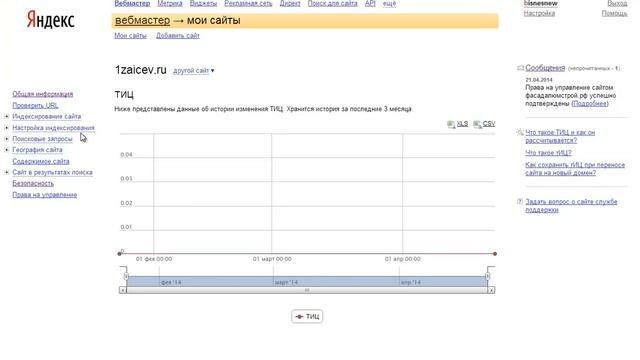
Task: Open the Виджеты top navigation item
Action: click(x=203, y=3)
